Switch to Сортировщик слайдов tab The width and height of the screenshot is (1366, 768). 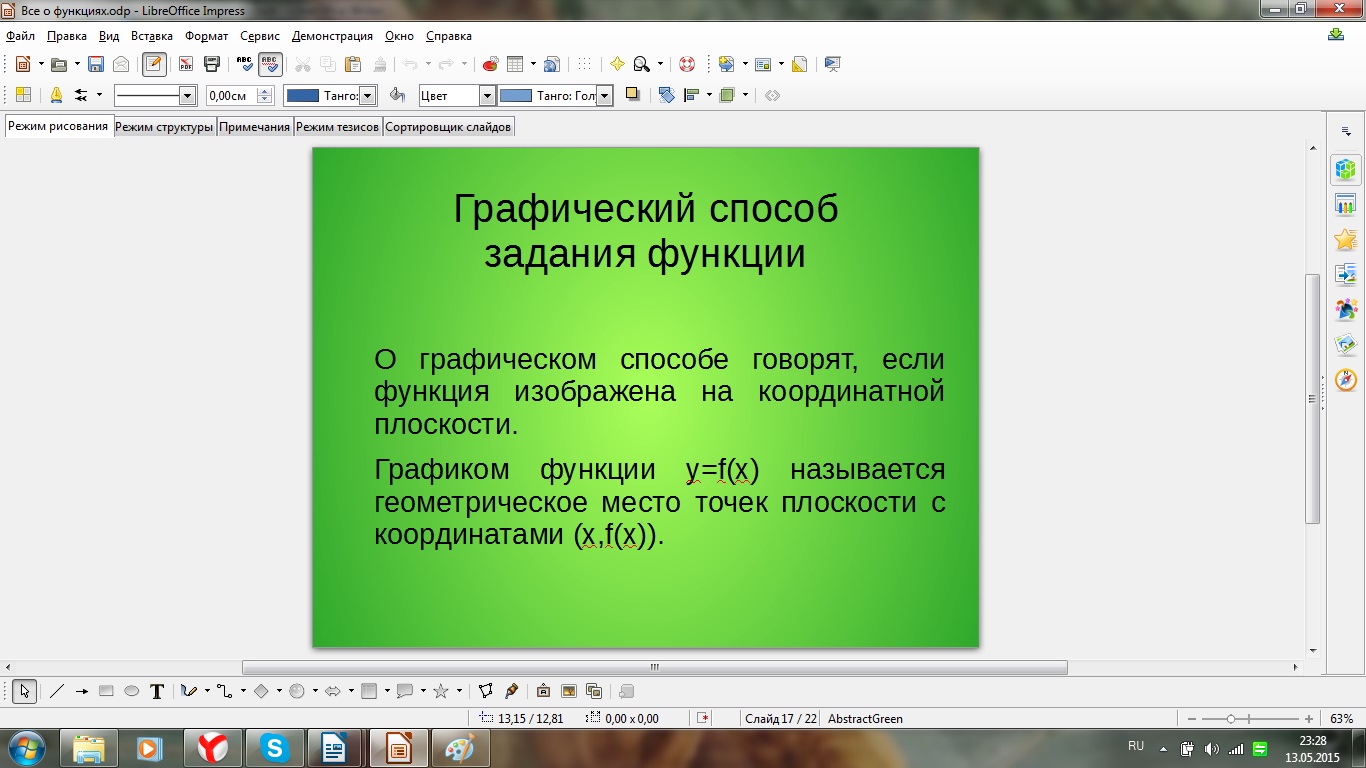(448, 127)
